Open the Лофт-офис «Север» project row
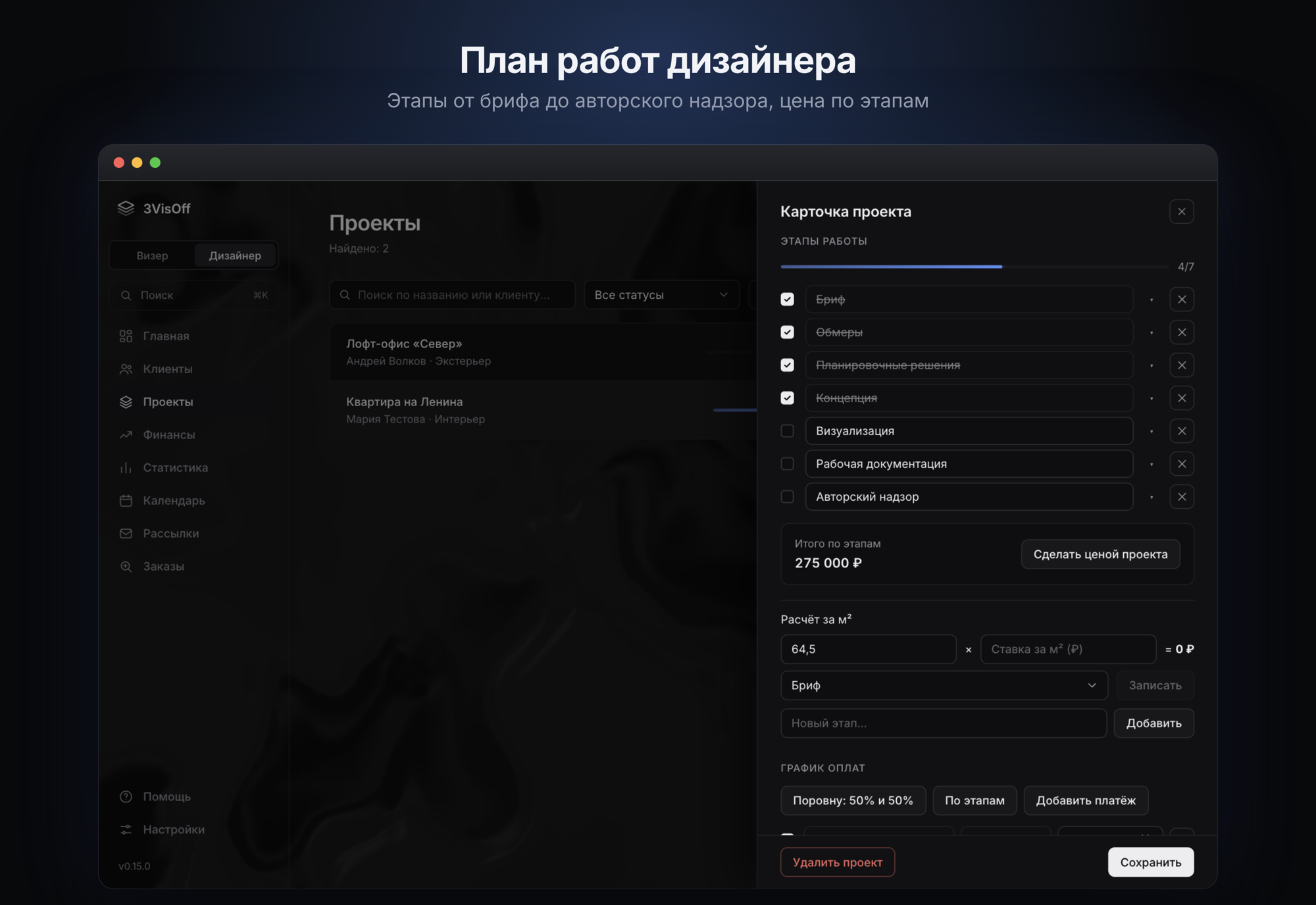Viewport: 1316px width, 905px height. tap(544, 352)
